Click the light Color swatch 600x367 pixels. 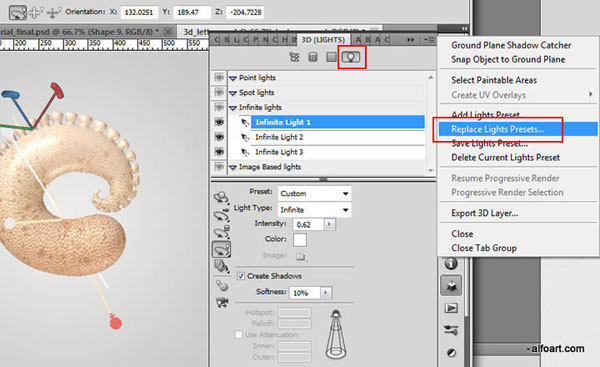[x=300, y=240]
